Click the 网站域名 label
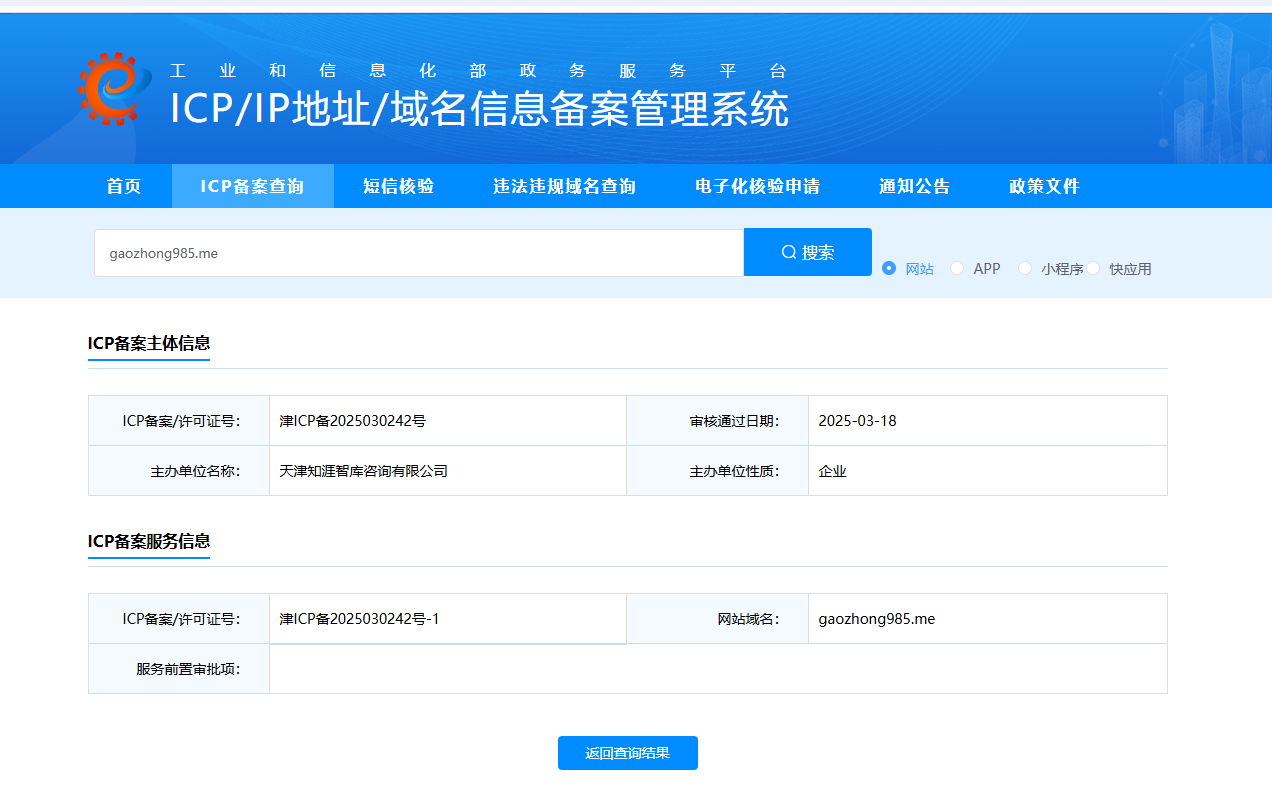The image size is (1272, 793). [x=748, y=619]
